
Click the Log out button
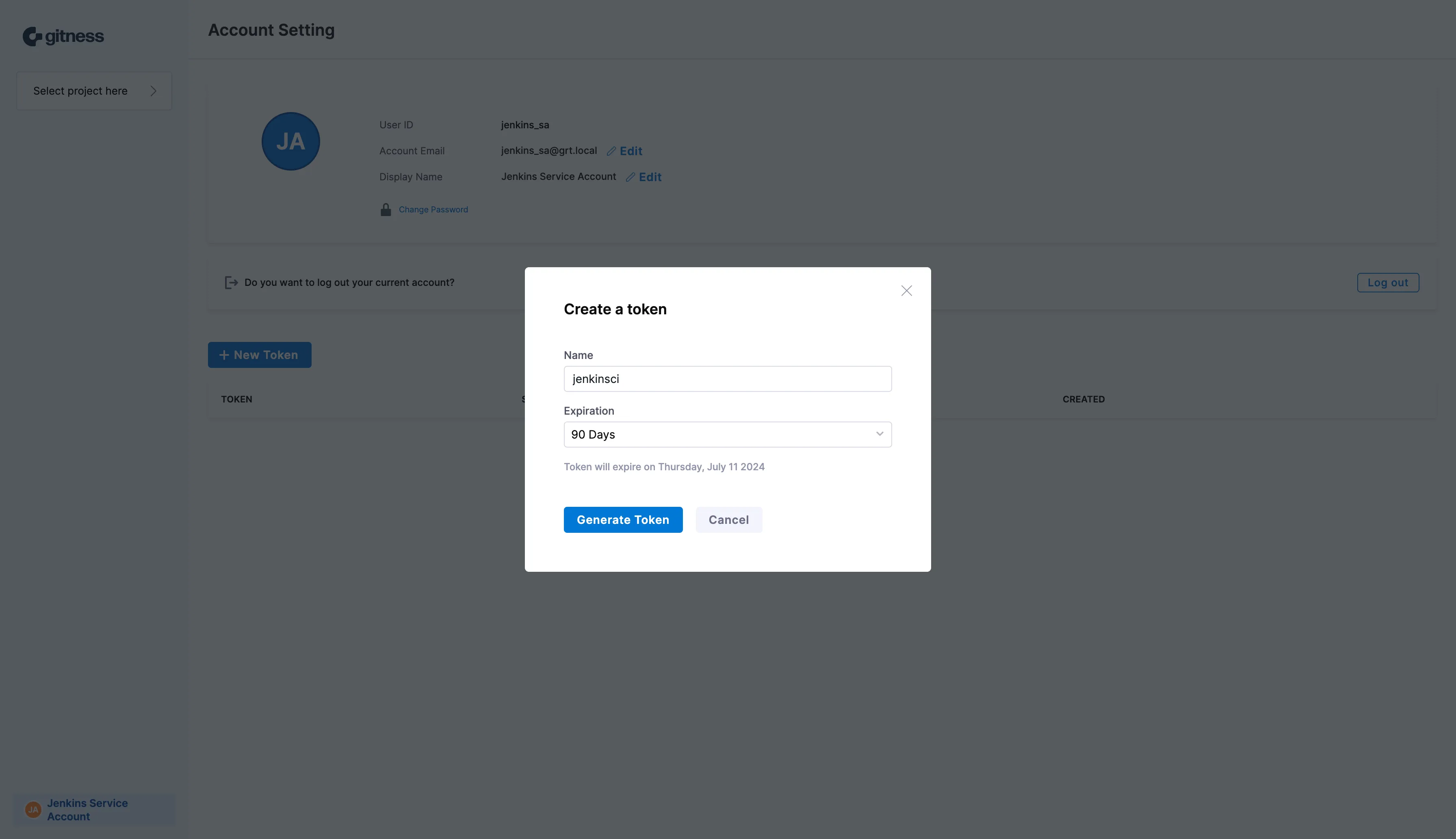[x=1388, y=282]
